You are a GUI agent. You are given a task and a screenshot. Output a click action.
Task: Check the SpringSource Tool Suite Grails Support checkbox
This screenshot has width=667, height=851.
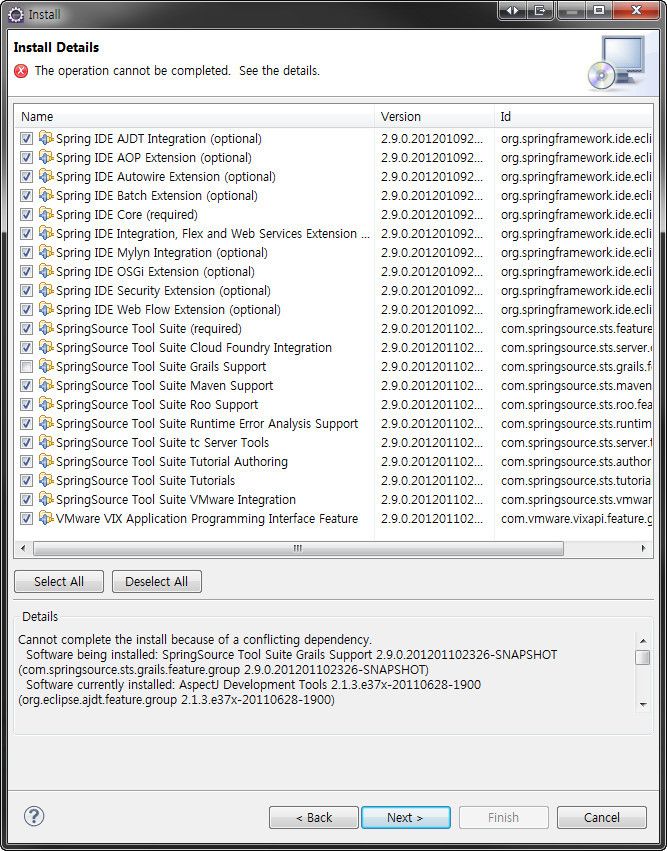click(26, 367)
